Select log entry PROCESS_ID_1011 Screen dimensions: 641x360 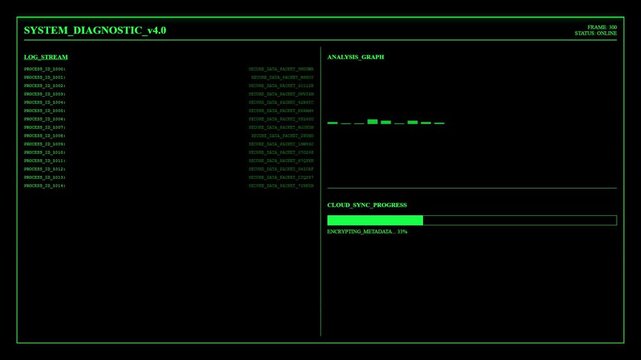[x=169, y=161]
